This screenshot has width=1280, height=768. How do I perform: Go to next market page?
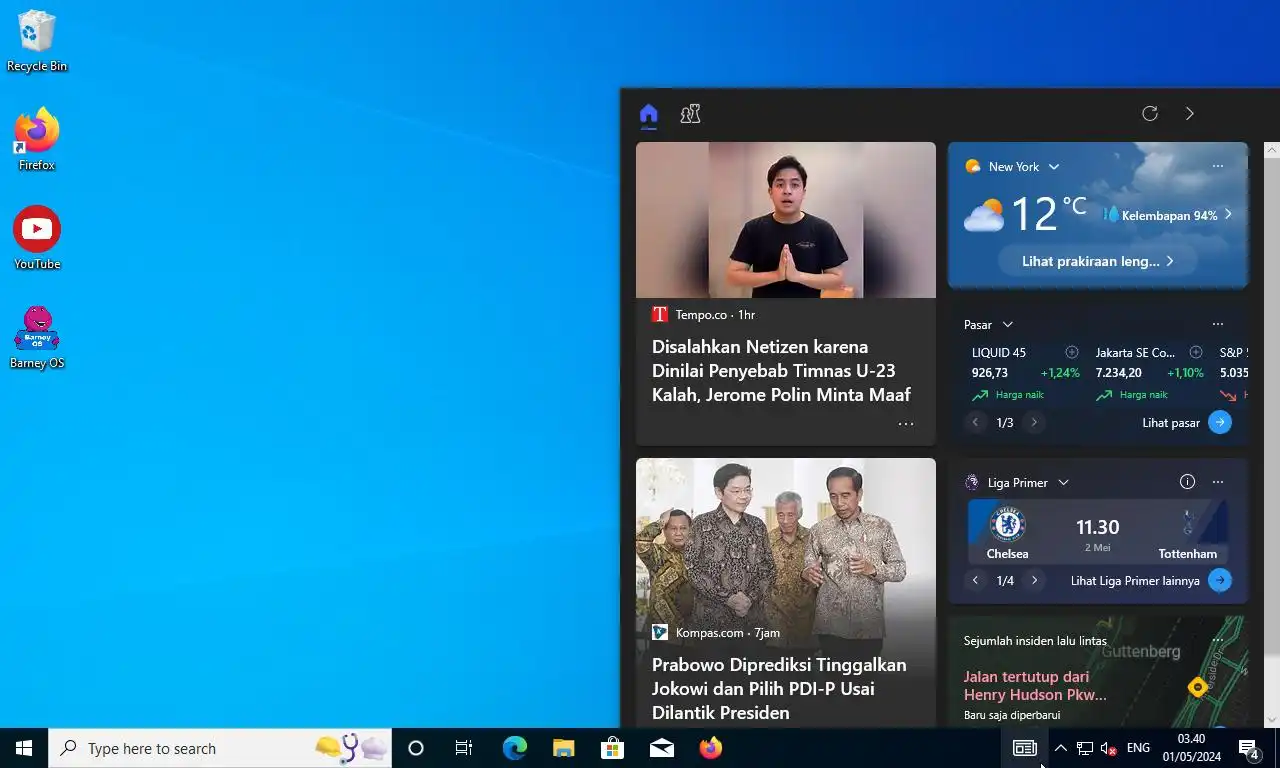click(x=1034, y=423)
